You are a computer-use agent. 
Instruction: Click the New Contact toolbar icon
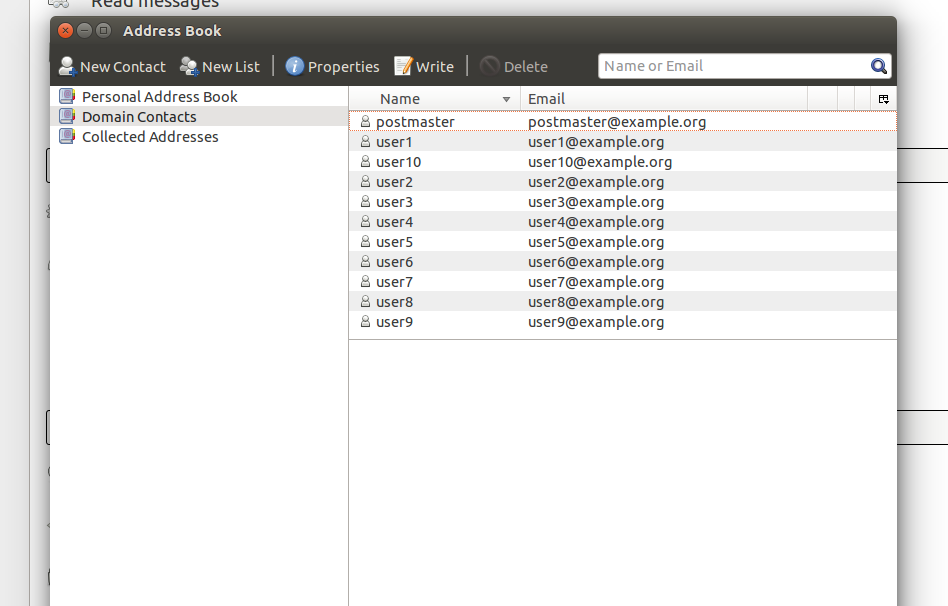point(67,67)
